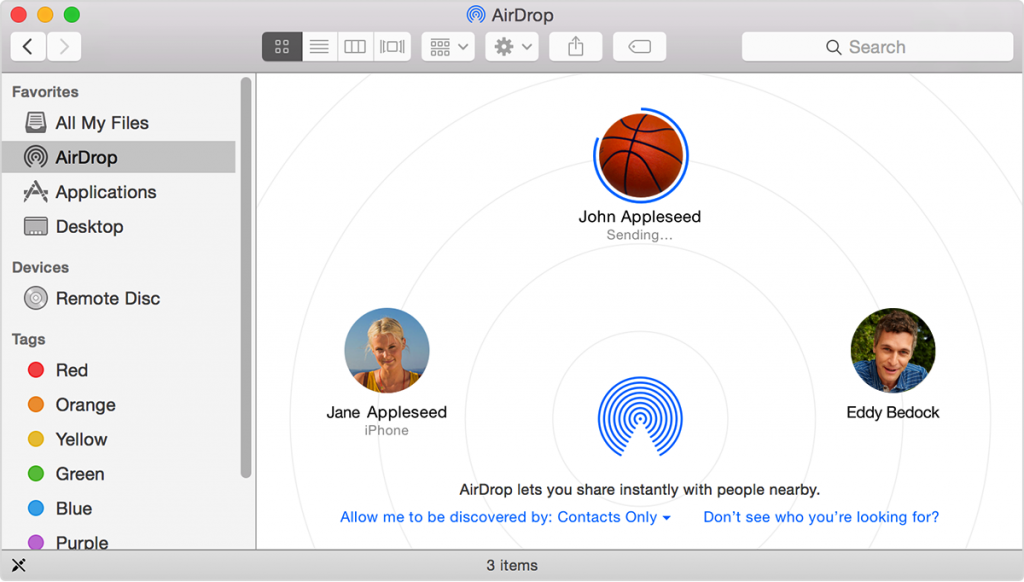The width and height of the screenshot is (1024, 582).
Task: Click inside the Search field
Action: [x=876, y=46]
